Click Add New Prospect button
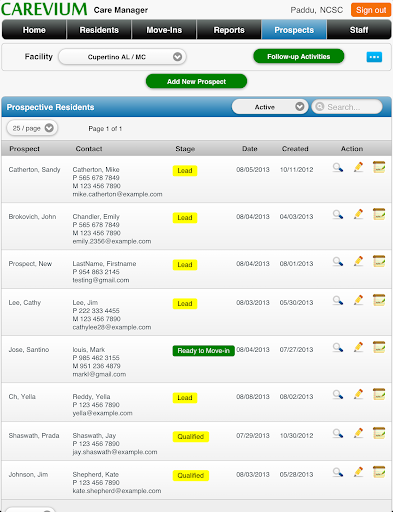393x512 pixels. click(196, 81)
